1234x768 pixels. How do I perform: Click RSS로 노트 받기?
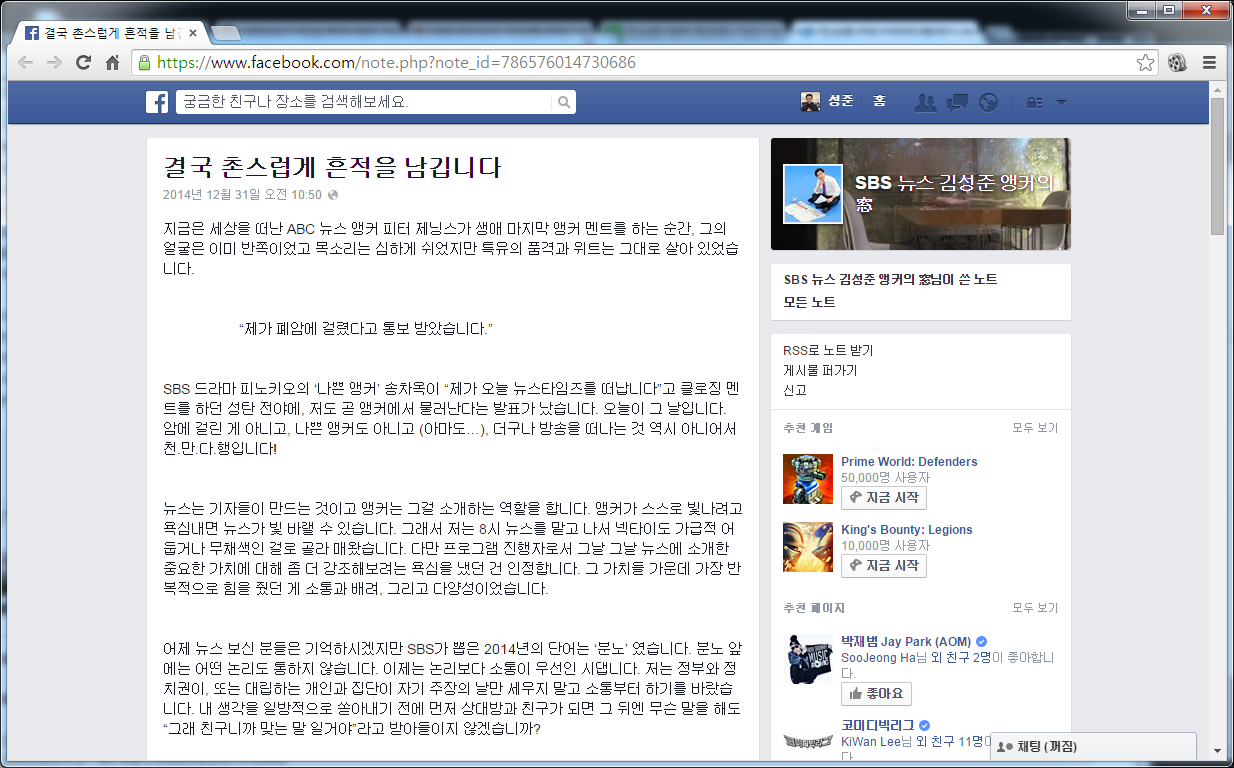pyautogui.click(x=828, y=350)
